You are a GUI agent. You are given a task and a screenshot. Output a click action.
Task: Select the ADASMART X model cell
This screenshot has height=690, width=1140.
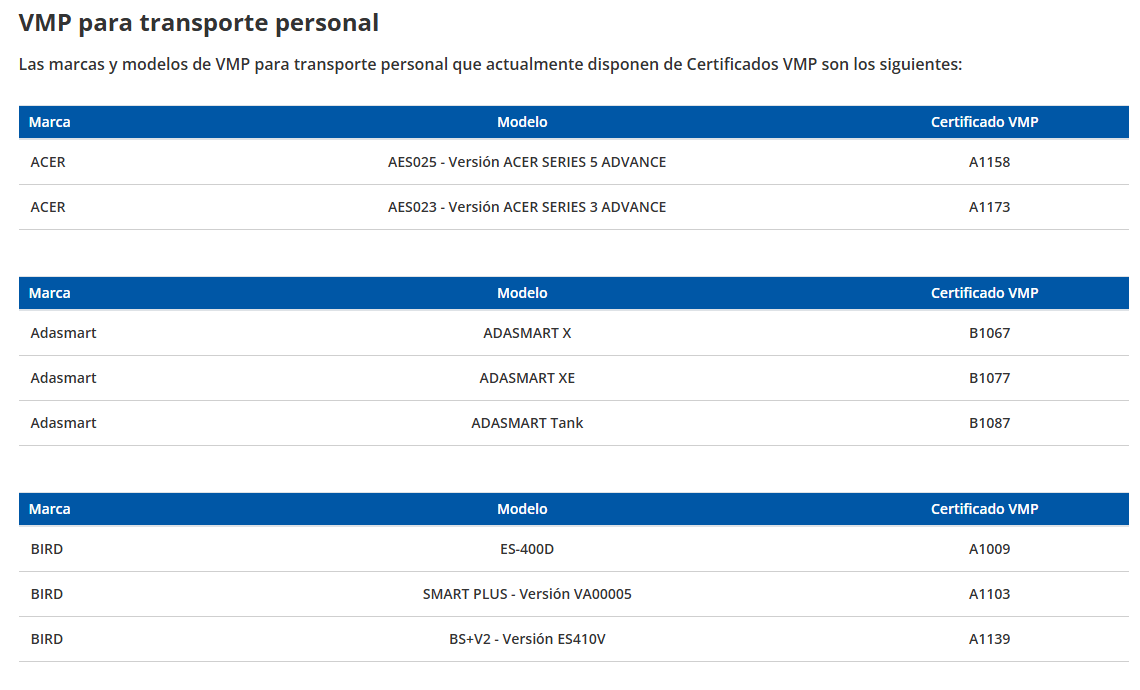[527, 333]
